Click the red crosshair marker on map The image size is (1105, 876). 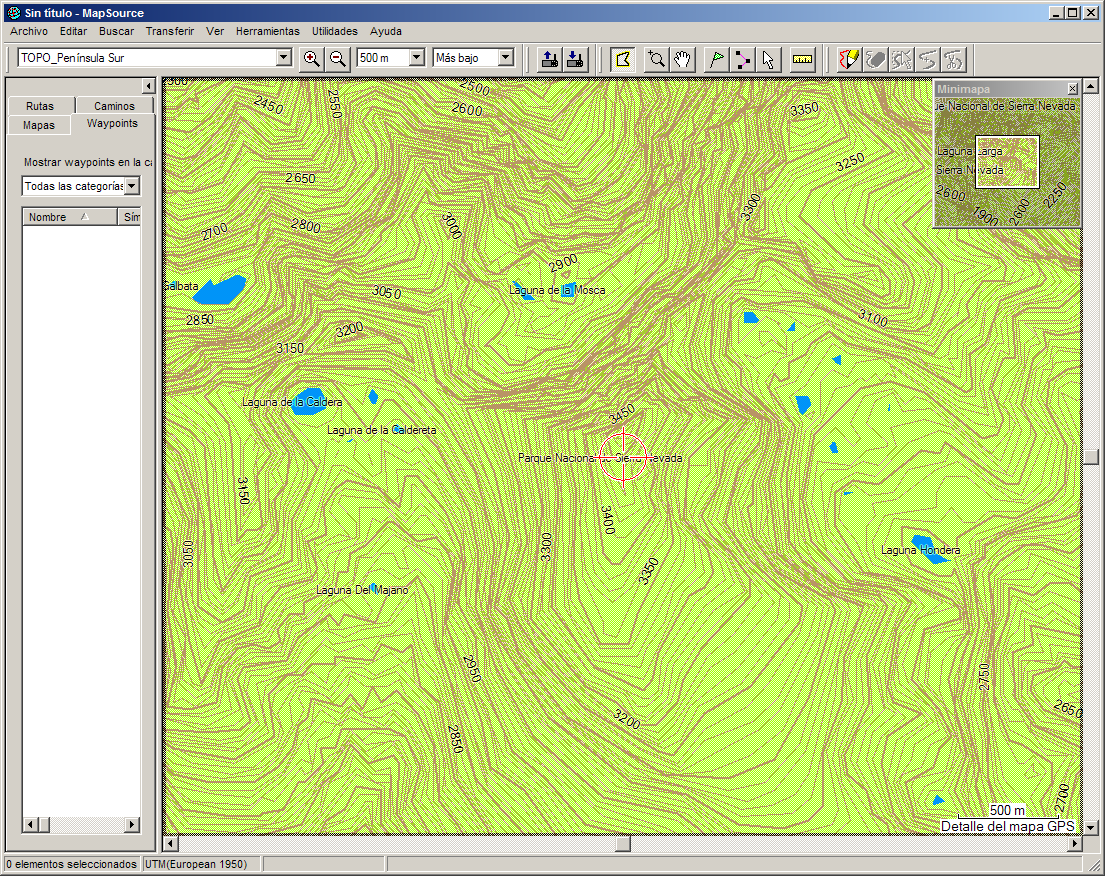[x=624, y=457]
